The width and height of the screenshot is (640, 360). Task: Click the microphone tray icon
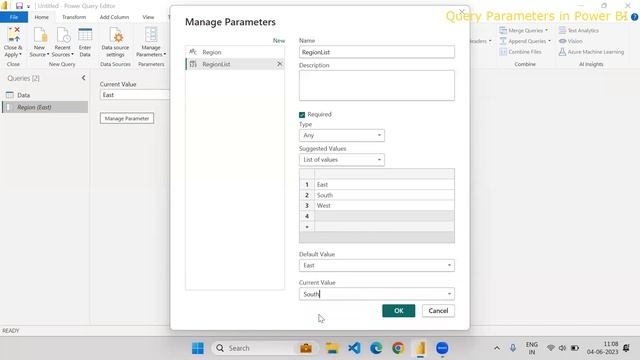[x=513, y=348]
